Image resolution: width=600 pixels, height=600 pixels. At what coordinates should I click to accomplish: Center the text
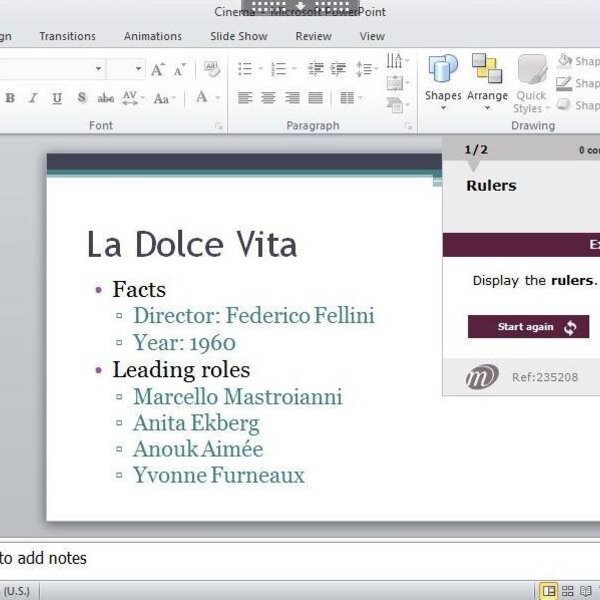coord(268,98)
